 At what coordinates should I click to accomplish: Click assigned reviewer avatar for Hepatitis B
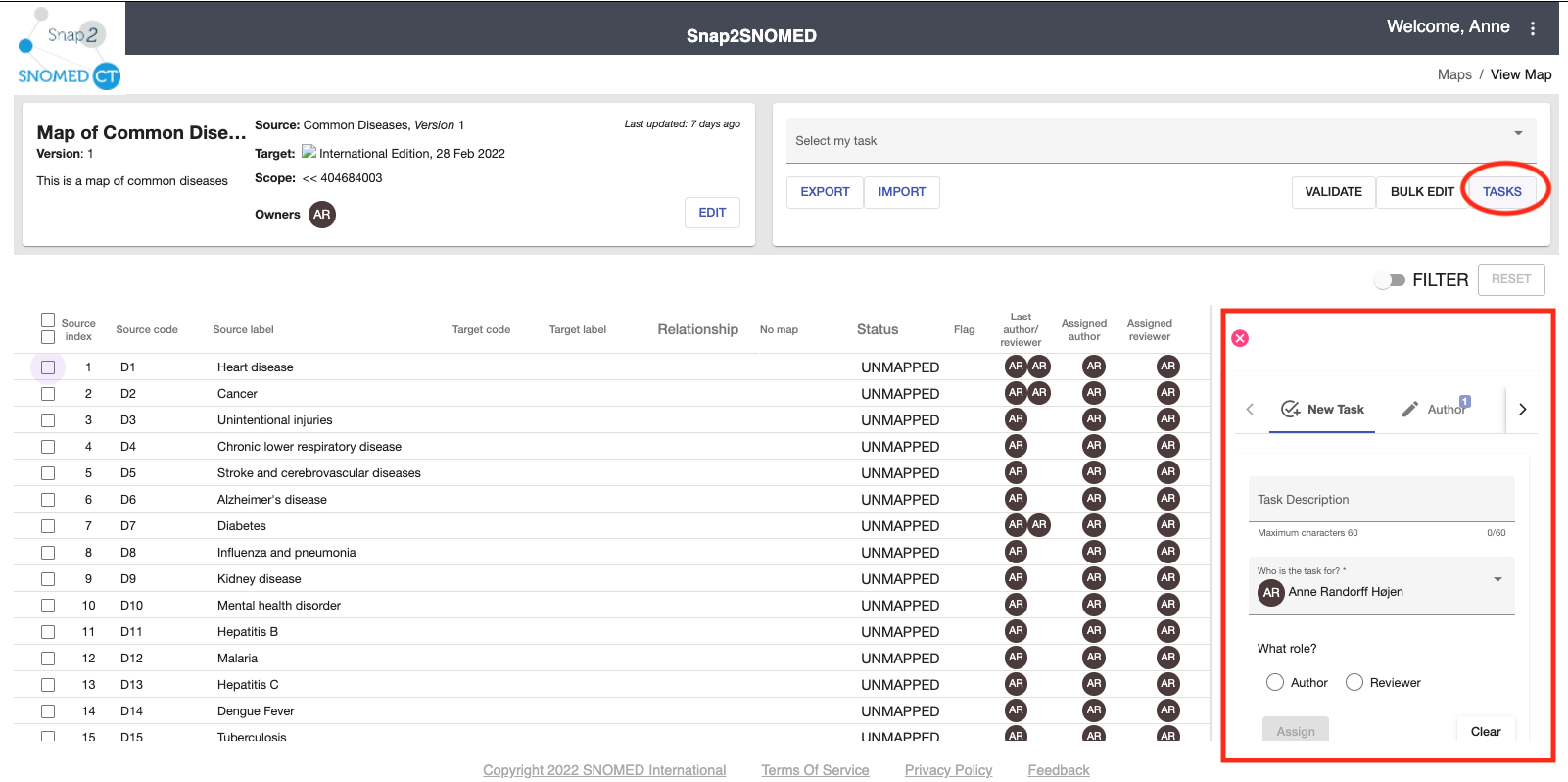[x=1167, y=631]
